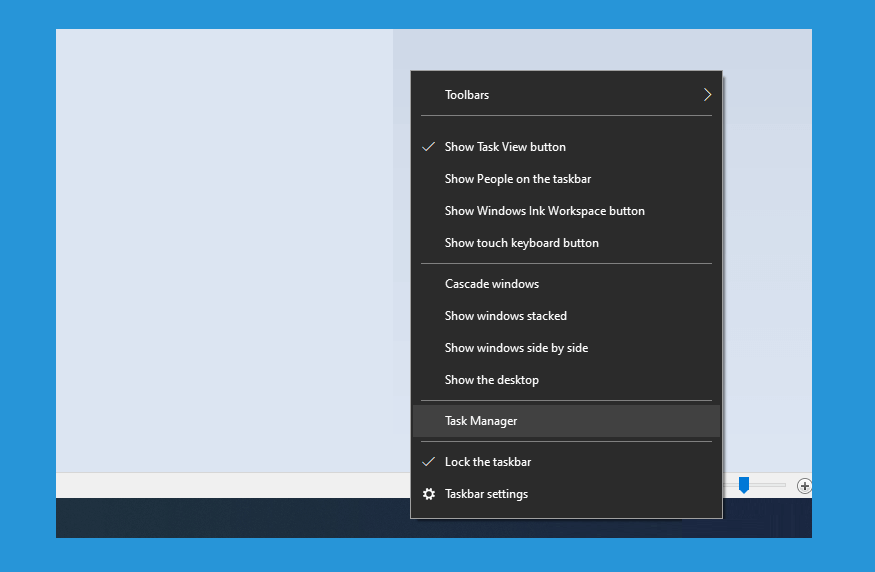
Task: Open Taskbar settings
Action: tap(566, 494)
